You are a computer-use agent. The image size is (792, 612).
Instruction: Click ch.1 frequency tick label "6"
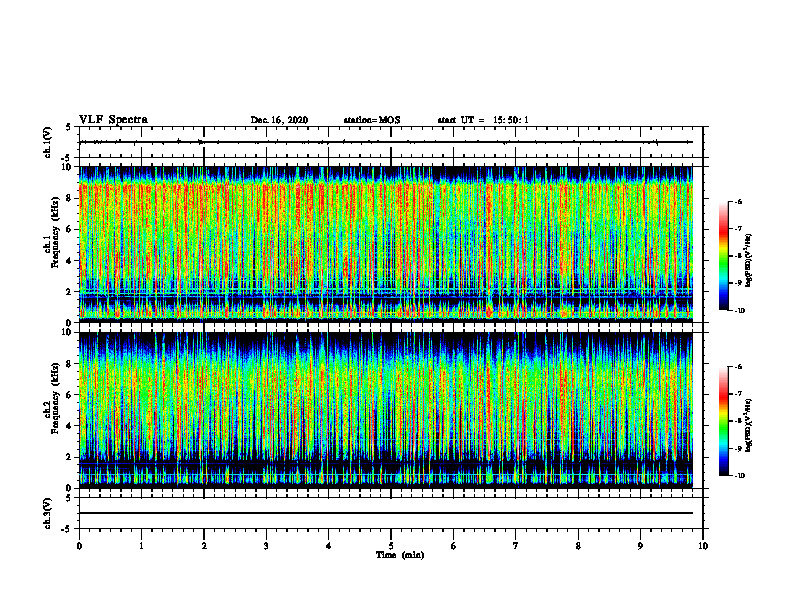[x=69, y=230]
